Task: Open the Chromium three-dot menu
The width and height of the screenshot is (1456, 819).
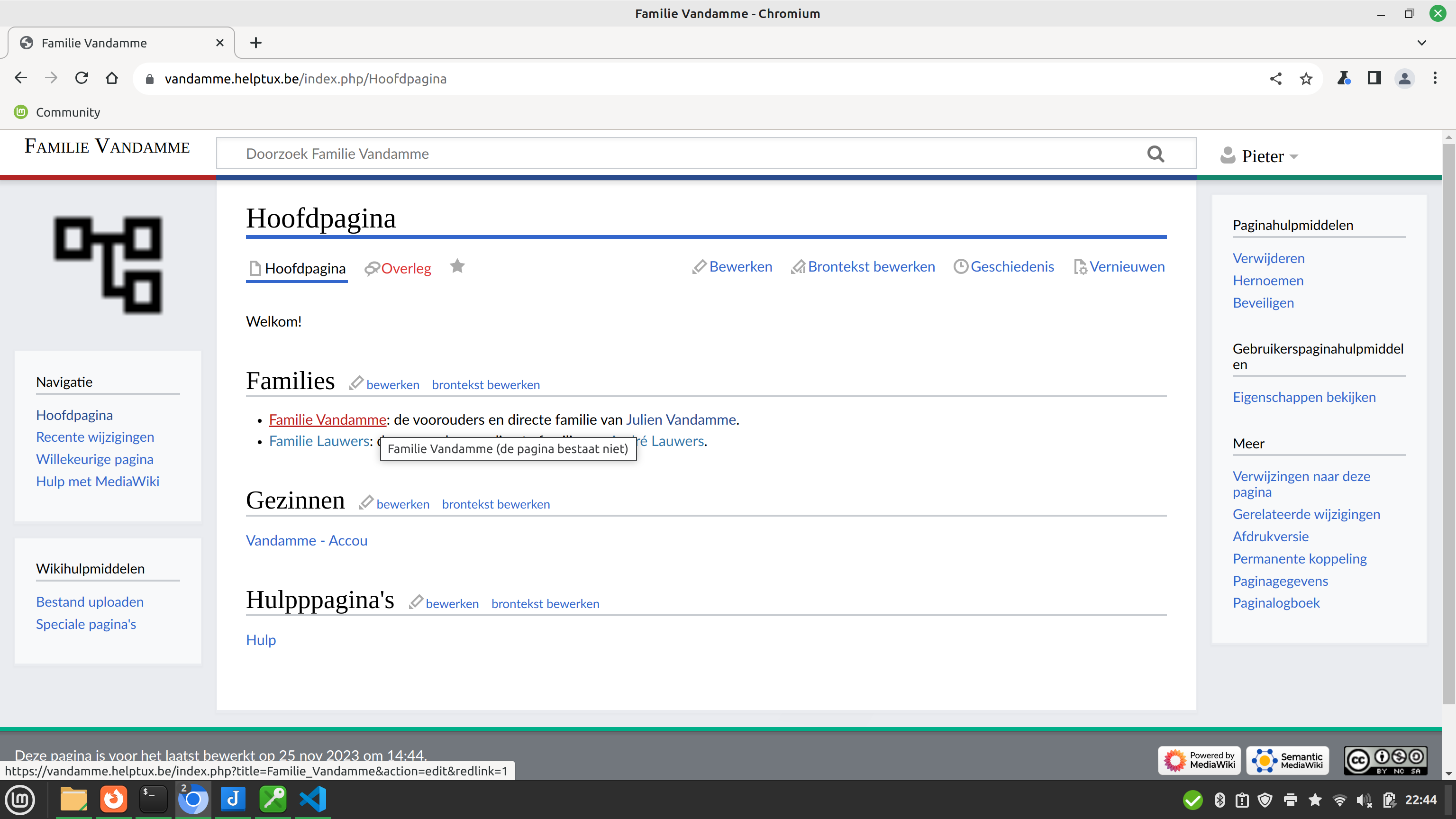Action: pyautogui.click(x=1435, y=78)
